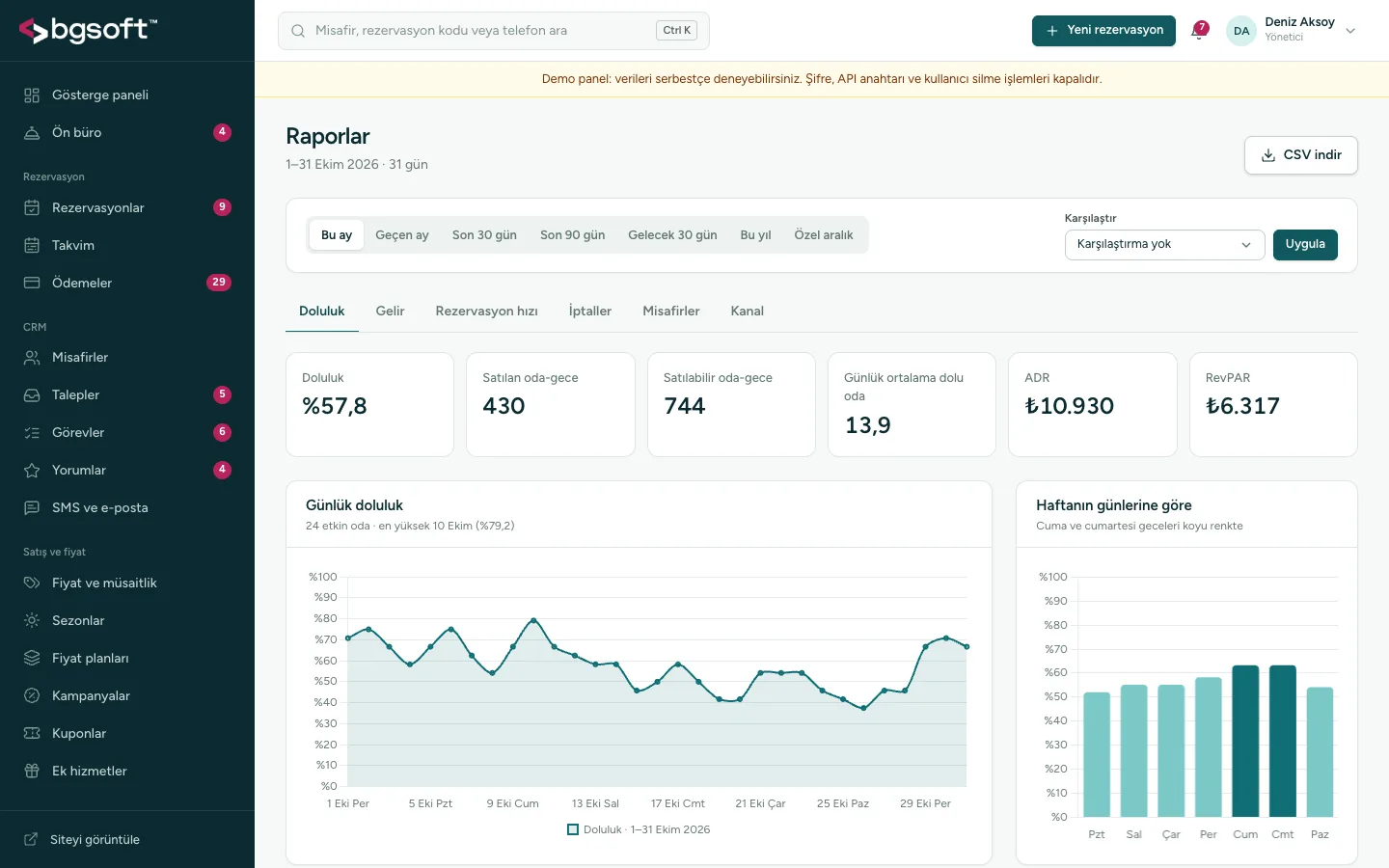Switch the period to Bu yıl
This screenshot has width=1389, height=868.
point(755,235)
